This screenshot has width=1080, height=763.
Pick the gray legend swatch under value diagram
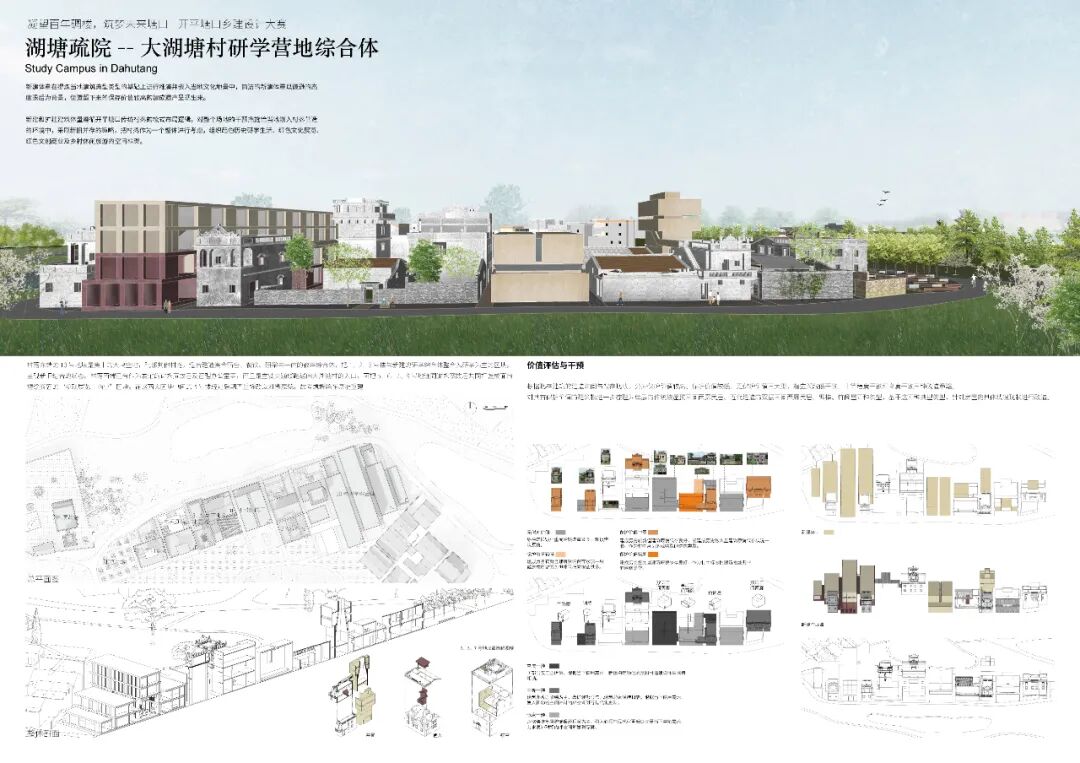pos(561,532)
